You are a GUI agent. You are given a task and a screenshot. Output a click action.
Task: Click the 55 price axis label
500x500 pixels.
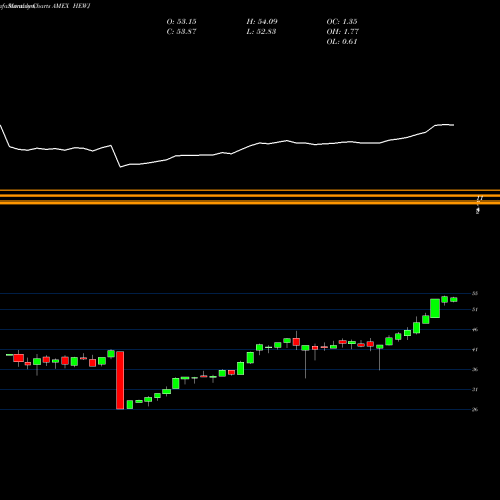point(475,293)
